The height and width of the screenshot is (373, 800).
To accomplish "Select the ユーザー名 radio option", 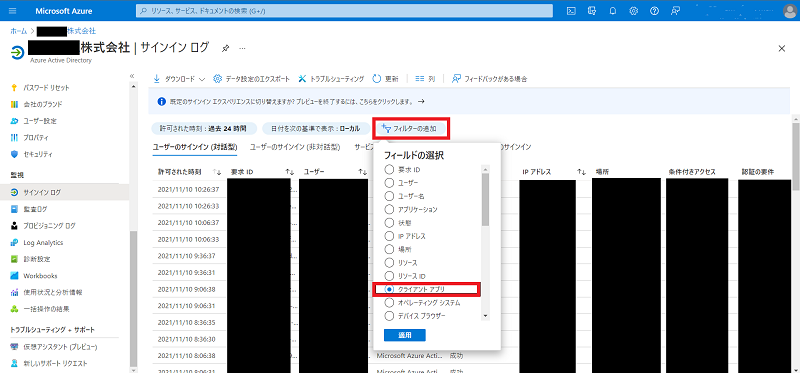I will point(389,195).
